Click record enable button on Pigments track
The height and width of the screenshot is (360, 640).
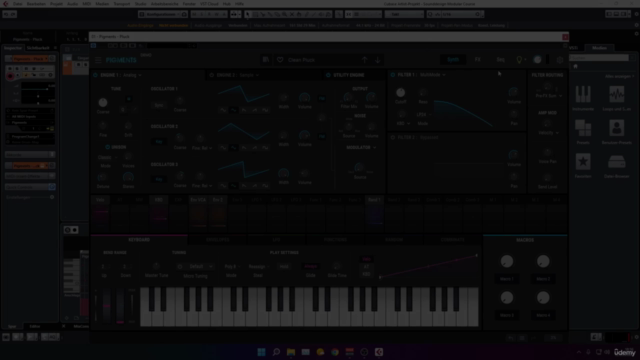pyautogui.click(x=10, y=76)
